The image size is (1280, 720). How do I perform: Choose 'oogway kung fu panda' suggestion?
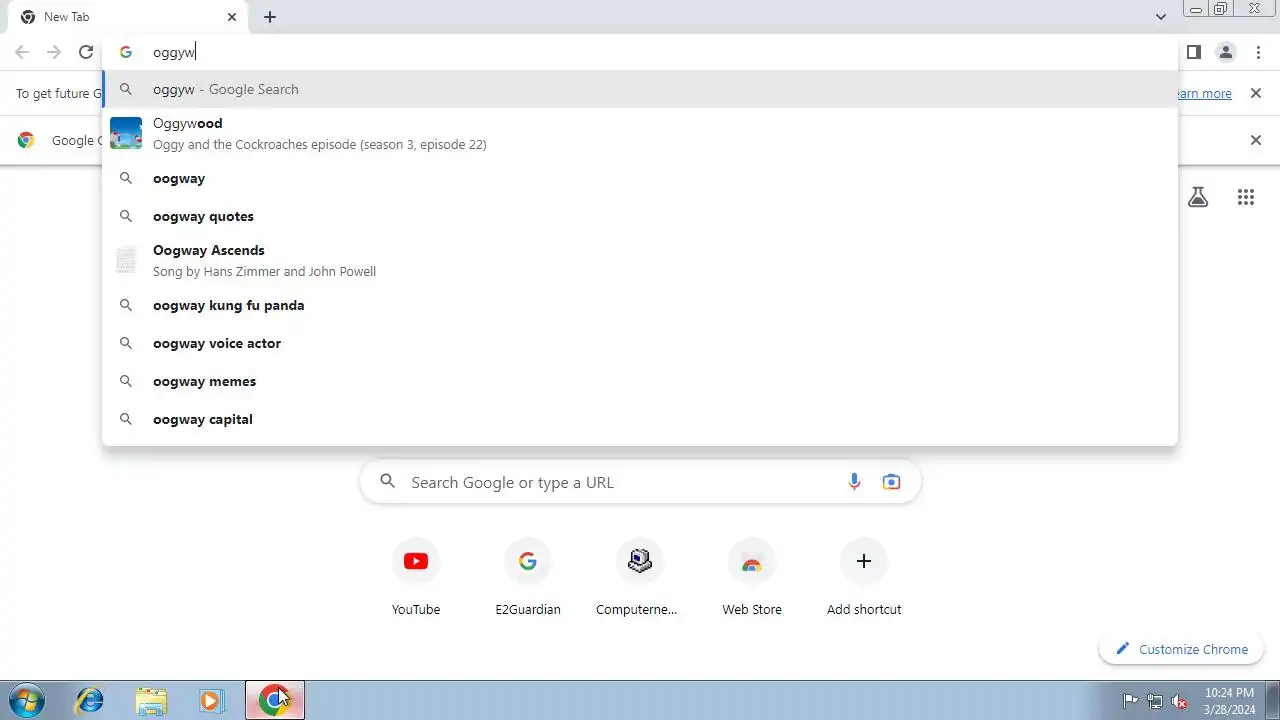click(x=640, y=305)
